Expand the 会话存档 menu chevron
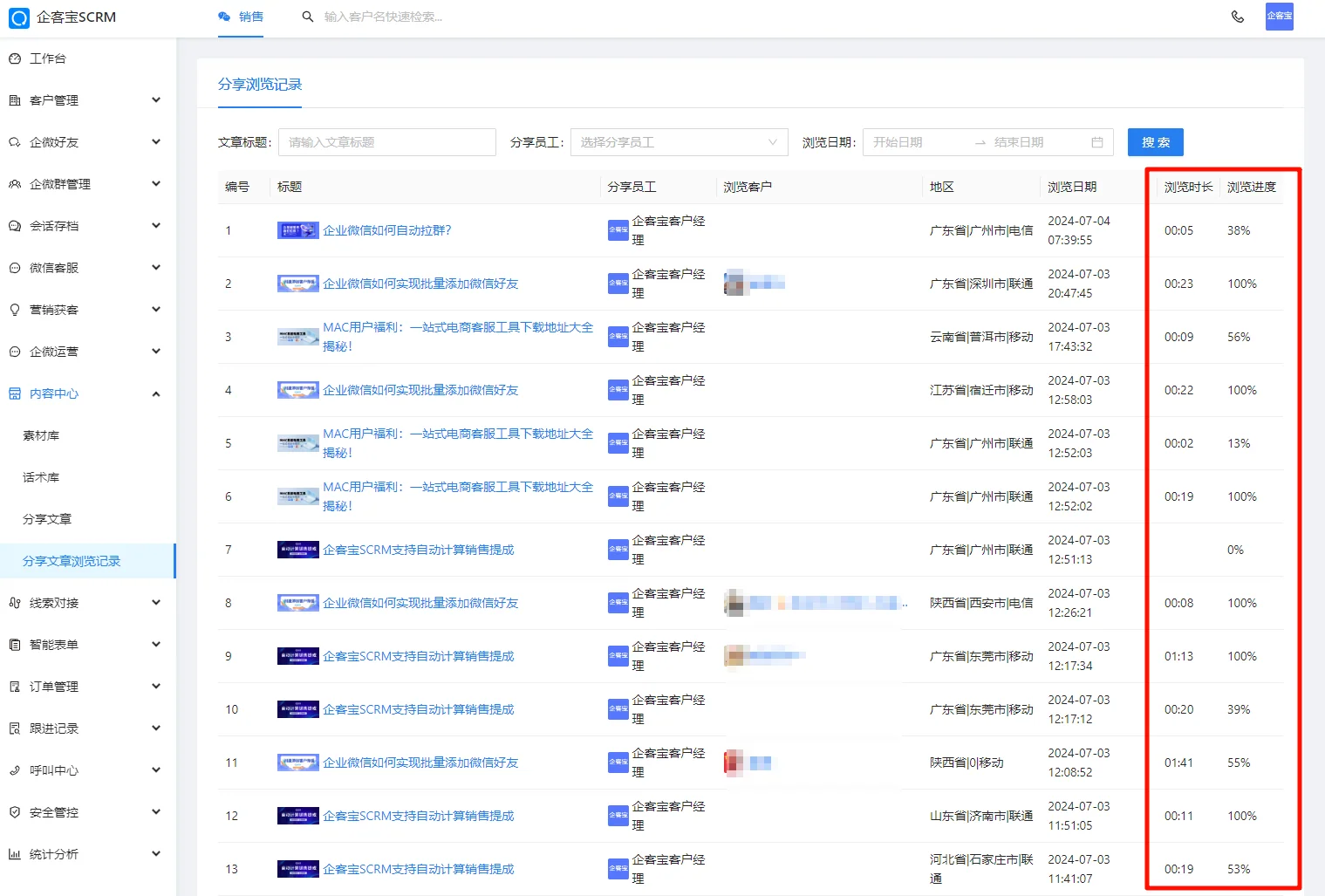Screen dimensions: 1325x896 (156, 226)
